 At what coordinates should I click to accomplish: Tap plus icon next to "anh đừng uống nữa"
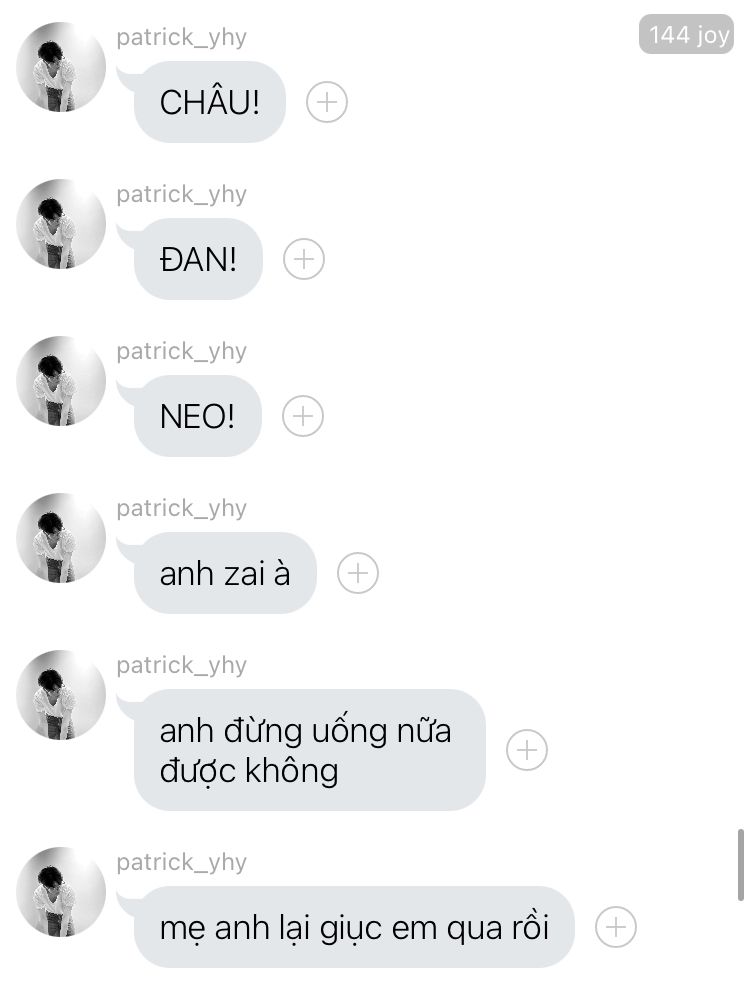[x=527, y=750]
